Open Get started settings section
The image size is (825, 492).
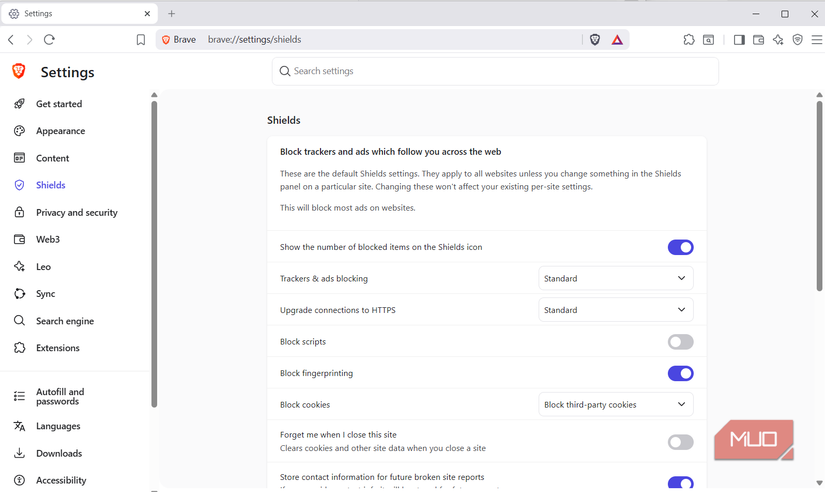[x=59, y=104]
